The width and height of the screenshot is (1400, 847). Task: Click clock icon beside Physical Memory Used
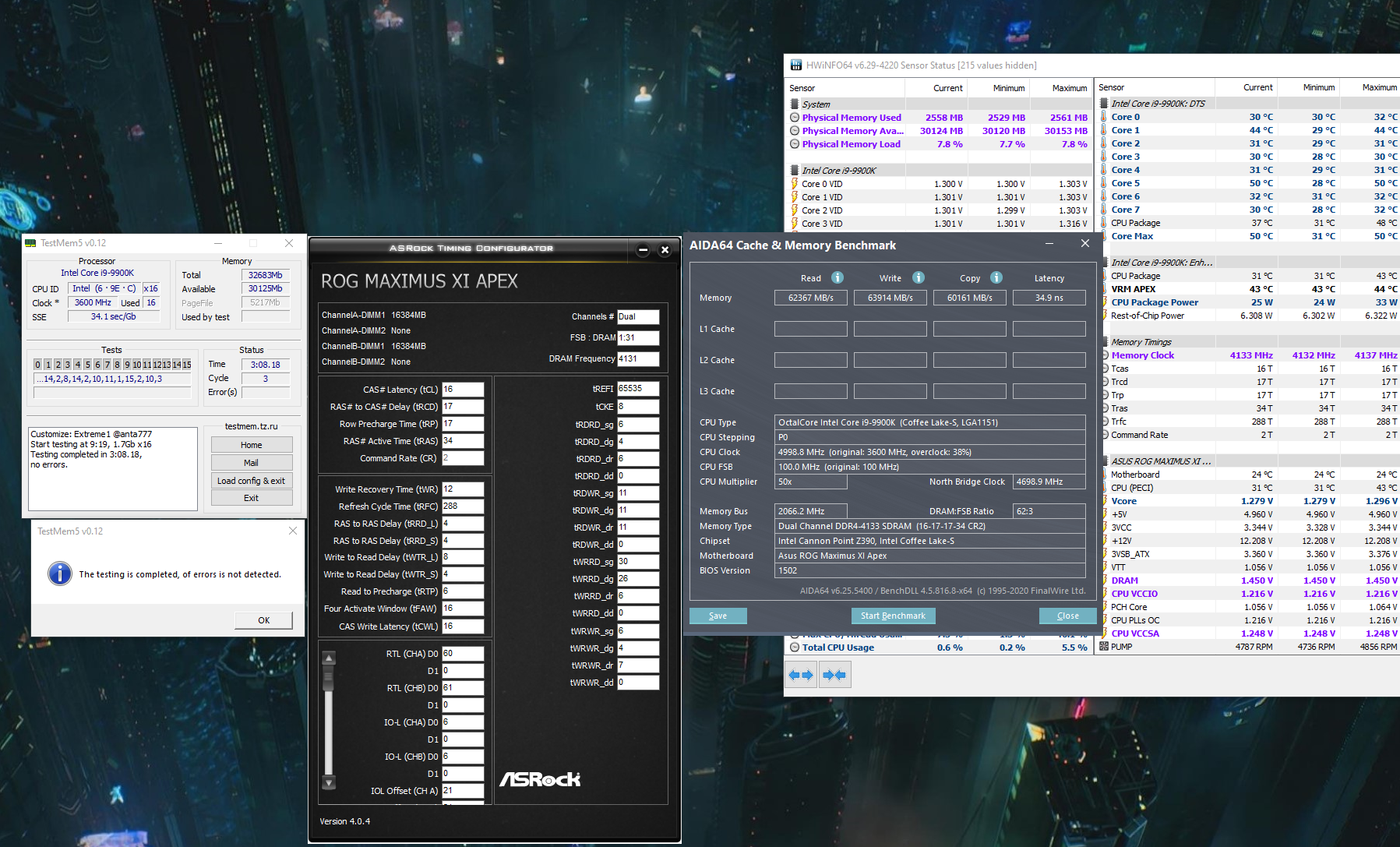pos(795,118)
